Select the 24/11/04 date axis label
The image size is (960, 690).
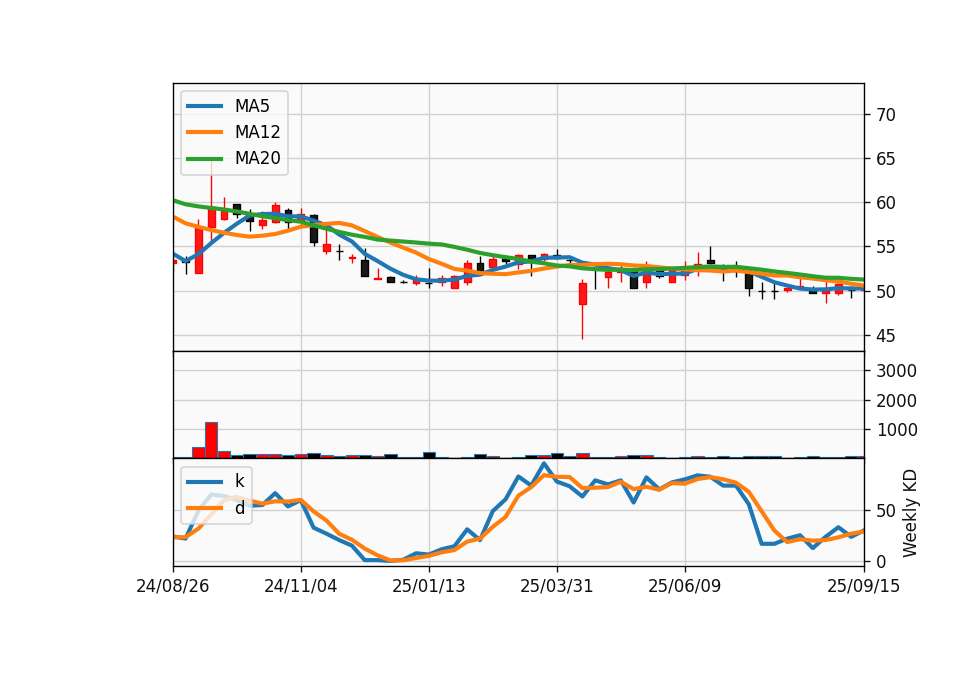pos(301,586)
